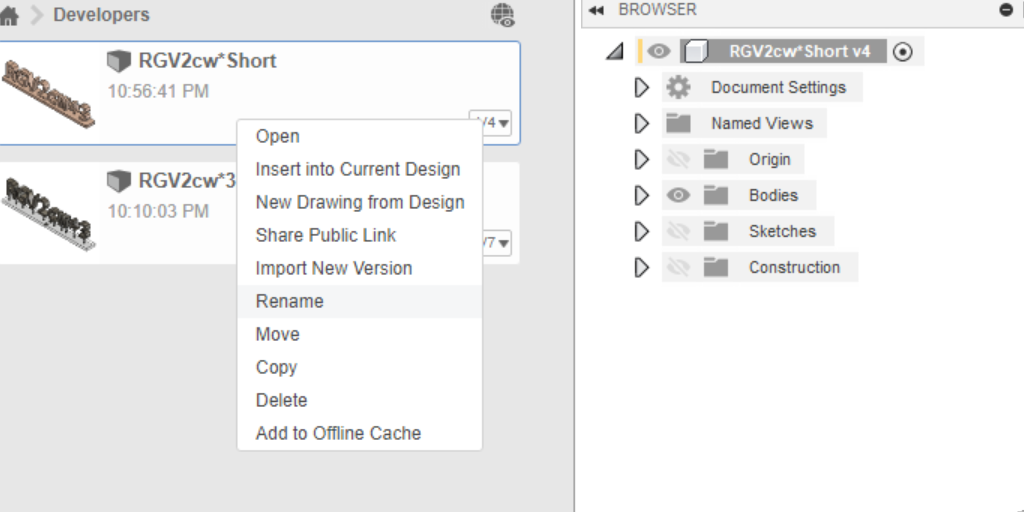Expand the Document Settings node
This screenshot has width=1024, height=512.
tap(642, 88)
